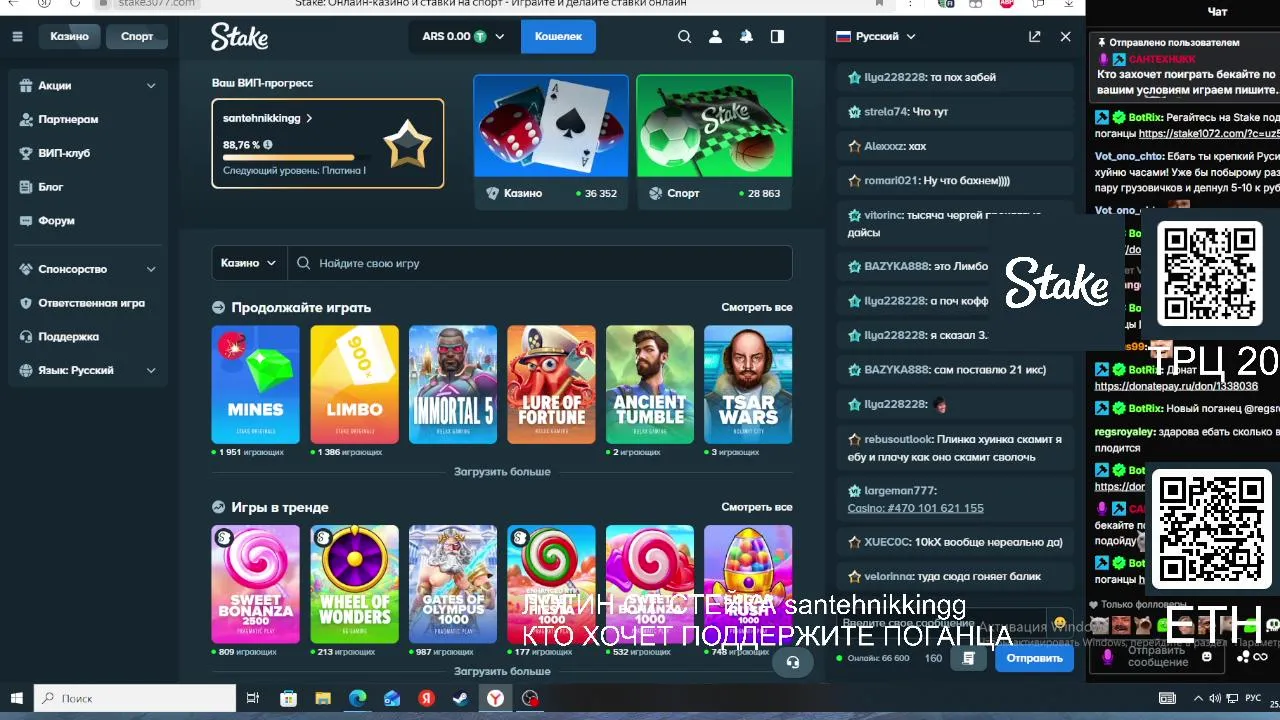The width and height of the screenshot is (1280, 720).
Task: Focus the Найдите свою игру search field
Action: point(540,263)
